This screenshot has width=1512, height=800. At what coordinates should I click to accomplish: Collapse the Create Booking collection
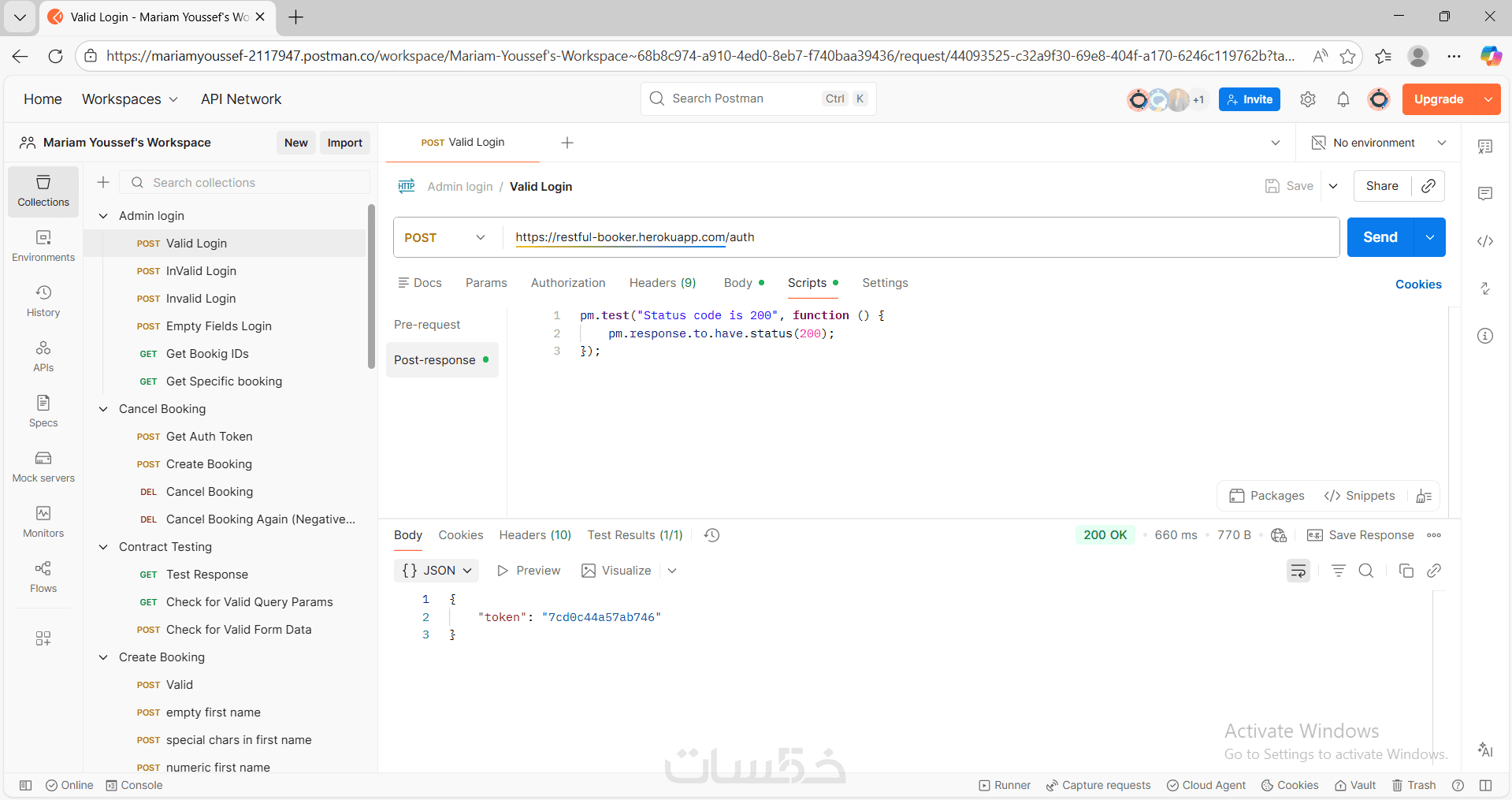tap(103, 657)
